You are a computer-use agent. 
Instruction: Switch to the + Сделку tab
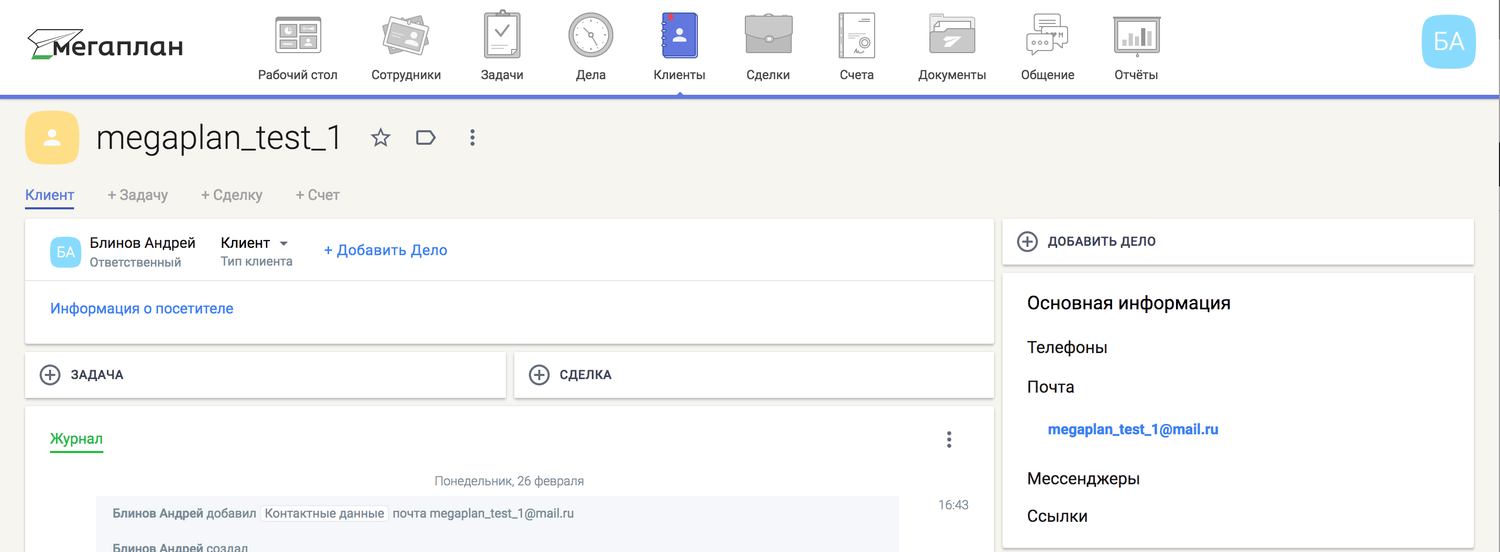tap(231, 195)
